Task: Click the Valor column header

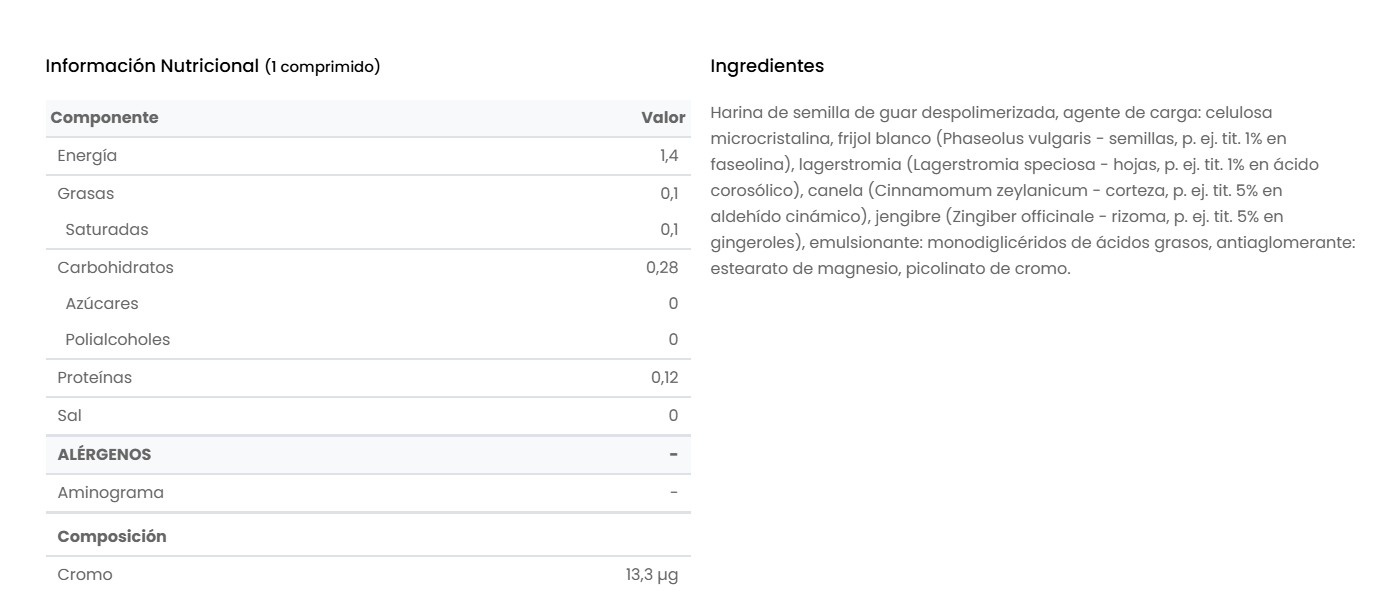Action: [663, 118]
